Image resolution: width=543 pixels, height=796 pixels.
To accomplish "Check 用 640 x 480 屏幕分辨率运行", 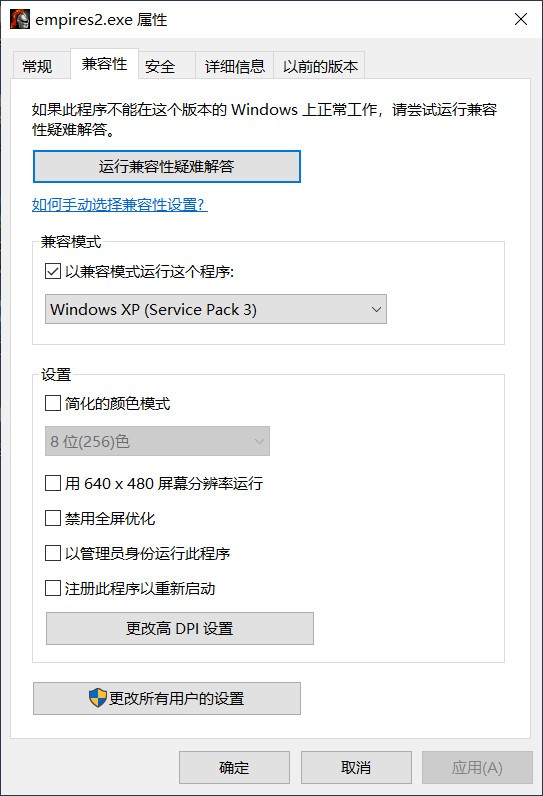I will [53, 483].
